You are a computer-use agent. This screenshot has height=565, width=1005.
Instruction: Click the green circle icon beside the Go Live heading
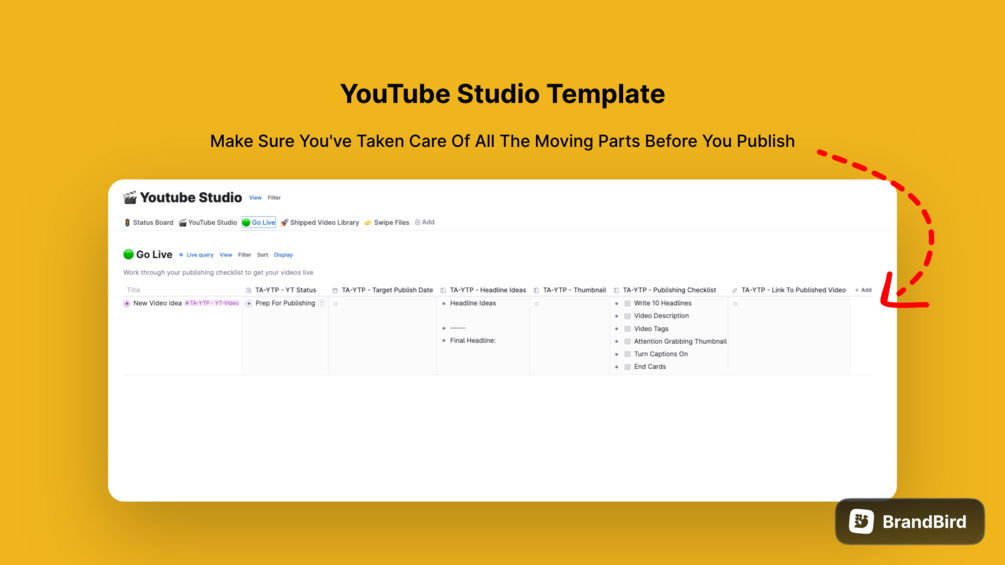click(128, 254)
